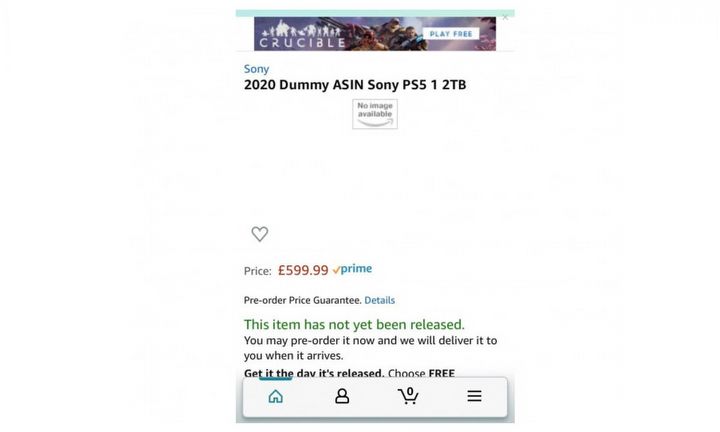Go to the Home tab icon
720x432 pixels.
[276, 396]
